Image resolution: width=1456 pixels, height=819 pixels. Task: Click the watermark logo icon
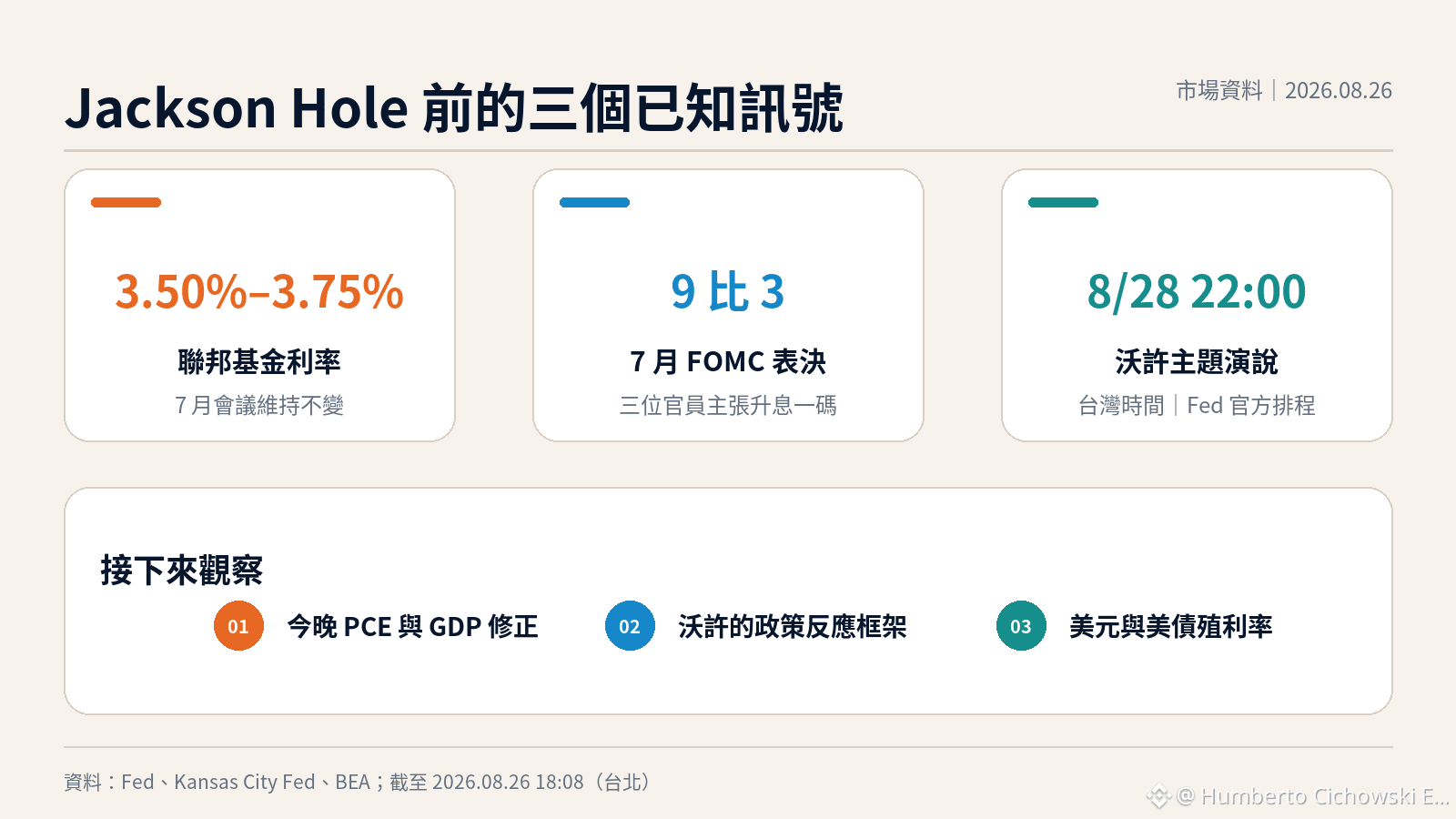[1158, 796]
